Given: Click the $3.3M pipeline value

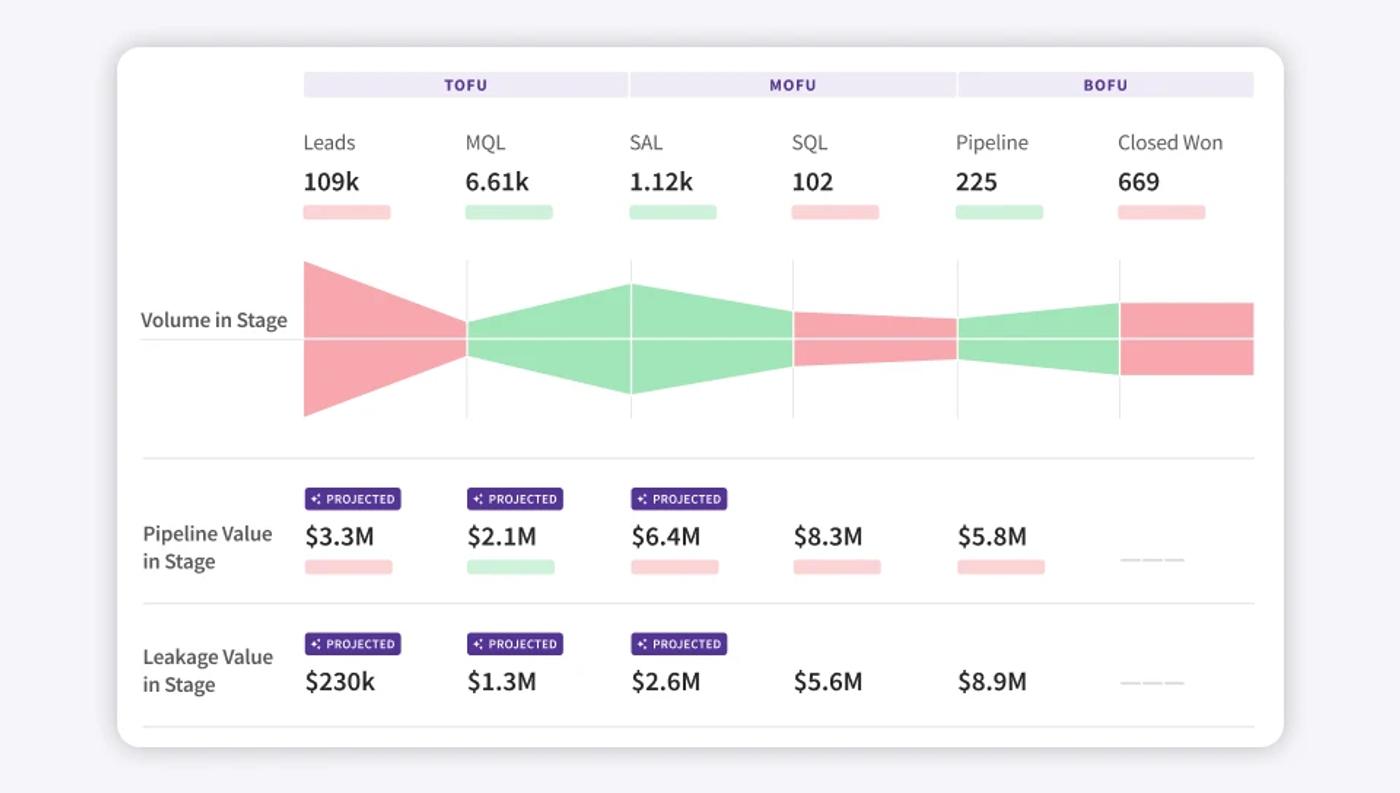Looking at the screenshot, I should pyautogui.click(x=340, y=537).
